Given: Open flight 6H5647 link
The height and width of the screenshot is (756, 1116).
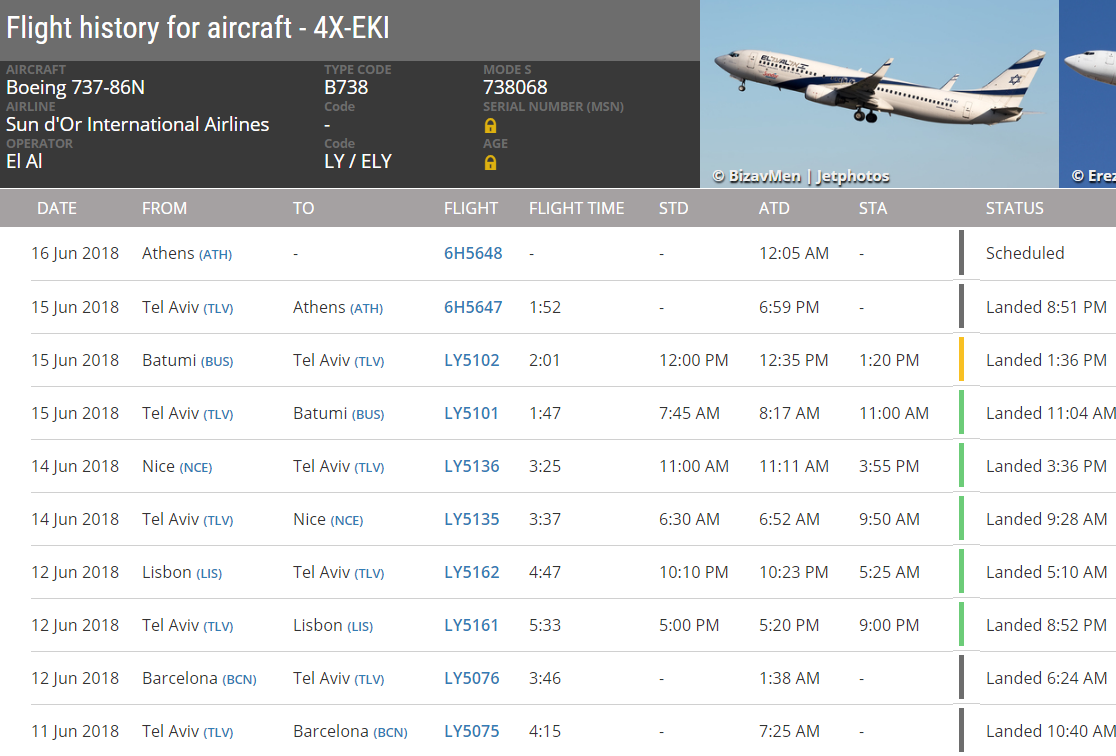Looking at the screenshot, I should coord(473,308).
